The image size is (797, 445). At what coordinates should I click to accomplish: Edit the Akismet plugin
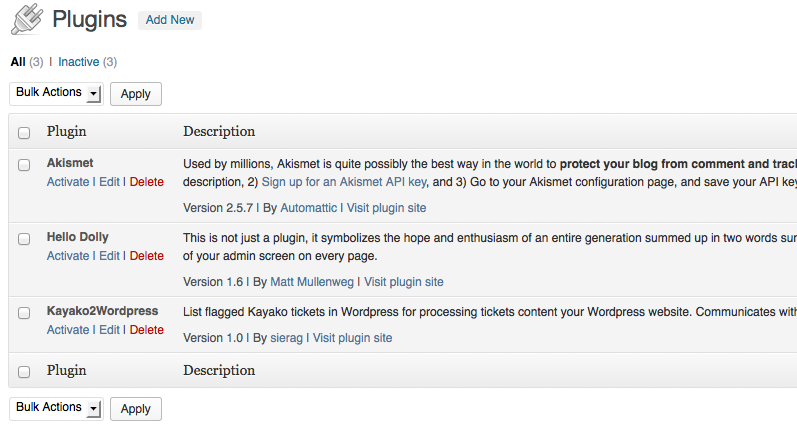click(109, 182)
